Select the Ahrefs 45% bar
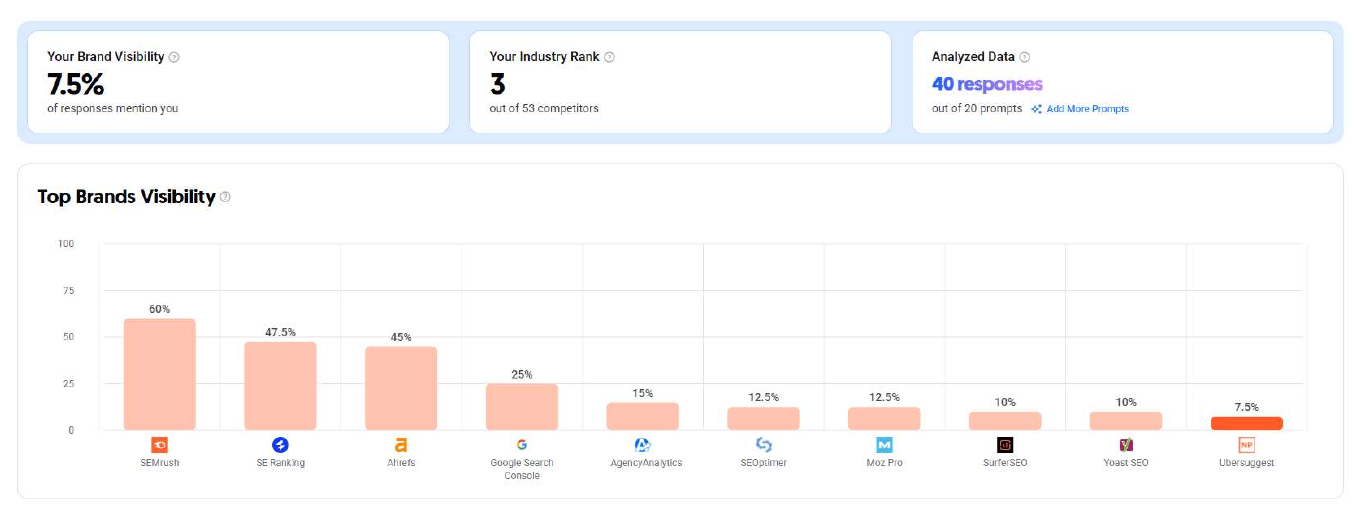 (401, 388)
